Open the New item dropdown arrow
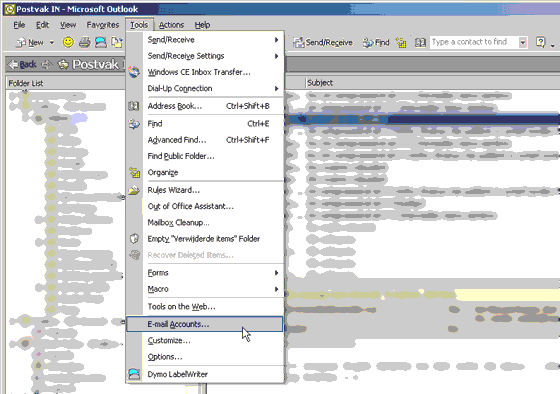The height and width of the screenshot is (394, 560). pos(52,43)
